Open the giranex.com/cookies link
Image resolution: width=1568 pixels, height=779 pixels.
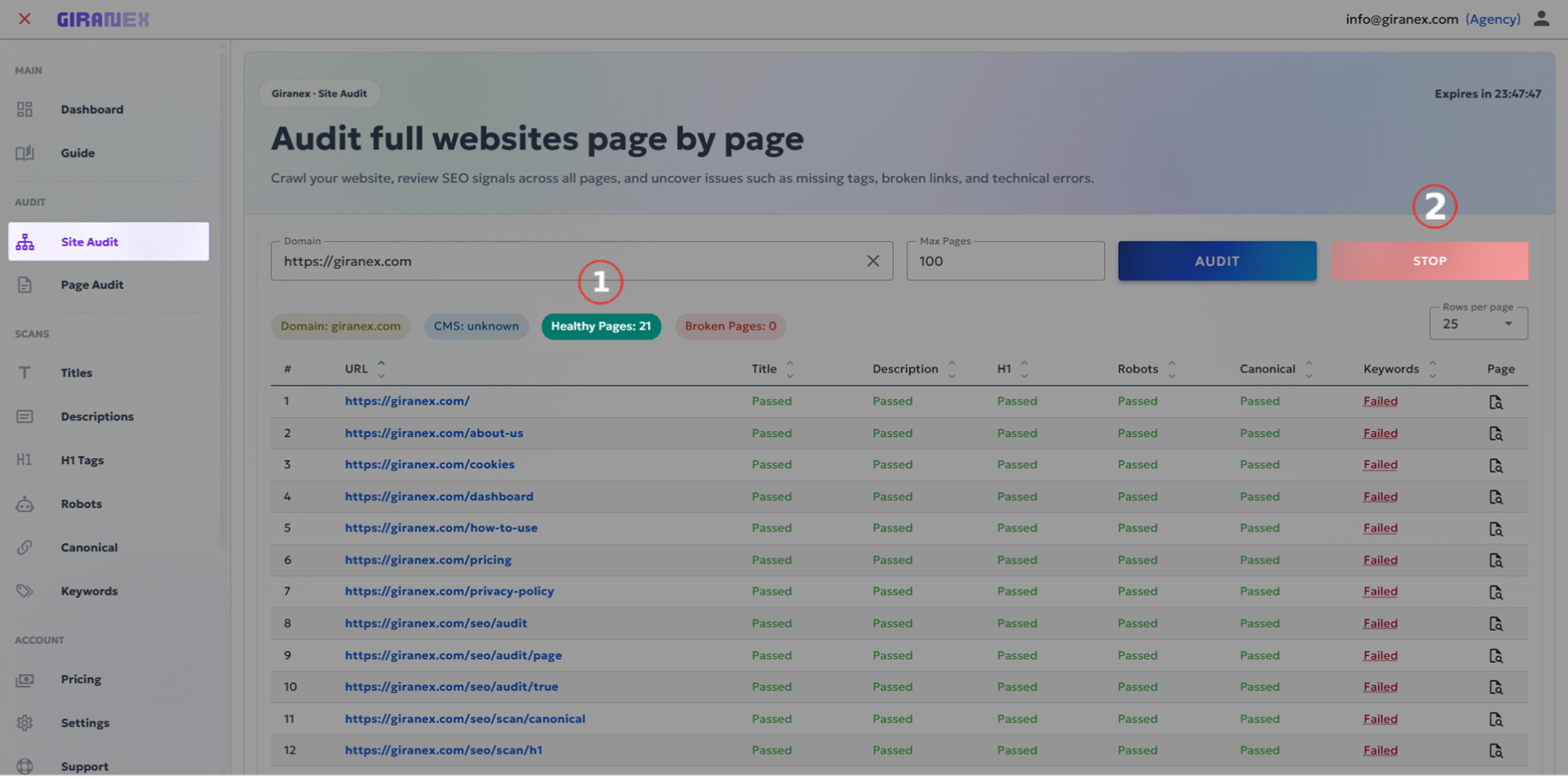430,465
